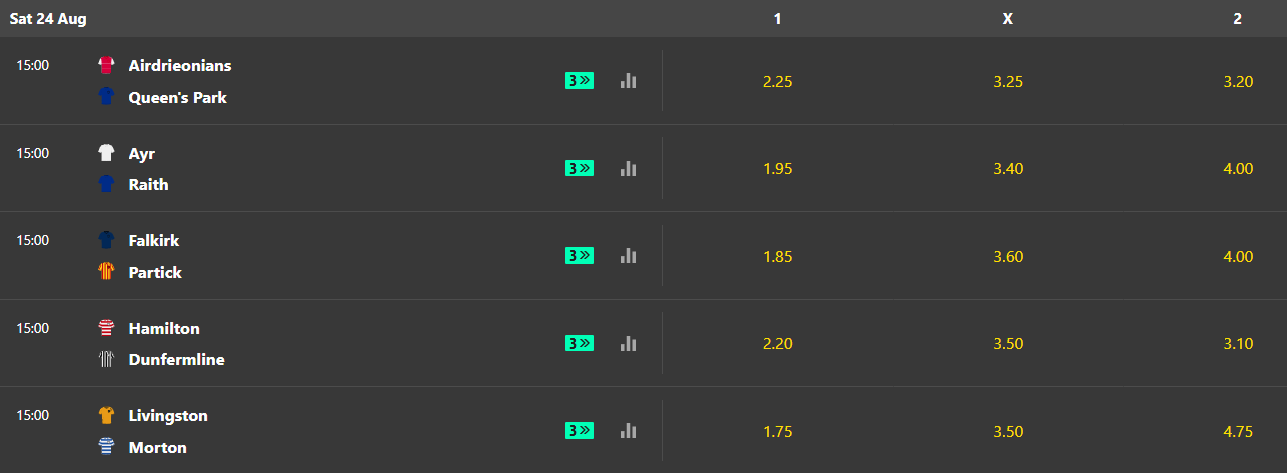Open stats chart for Livingston vs Morton
The width and height of the screenshot is (1287, 473).
[x=628, y=431]
